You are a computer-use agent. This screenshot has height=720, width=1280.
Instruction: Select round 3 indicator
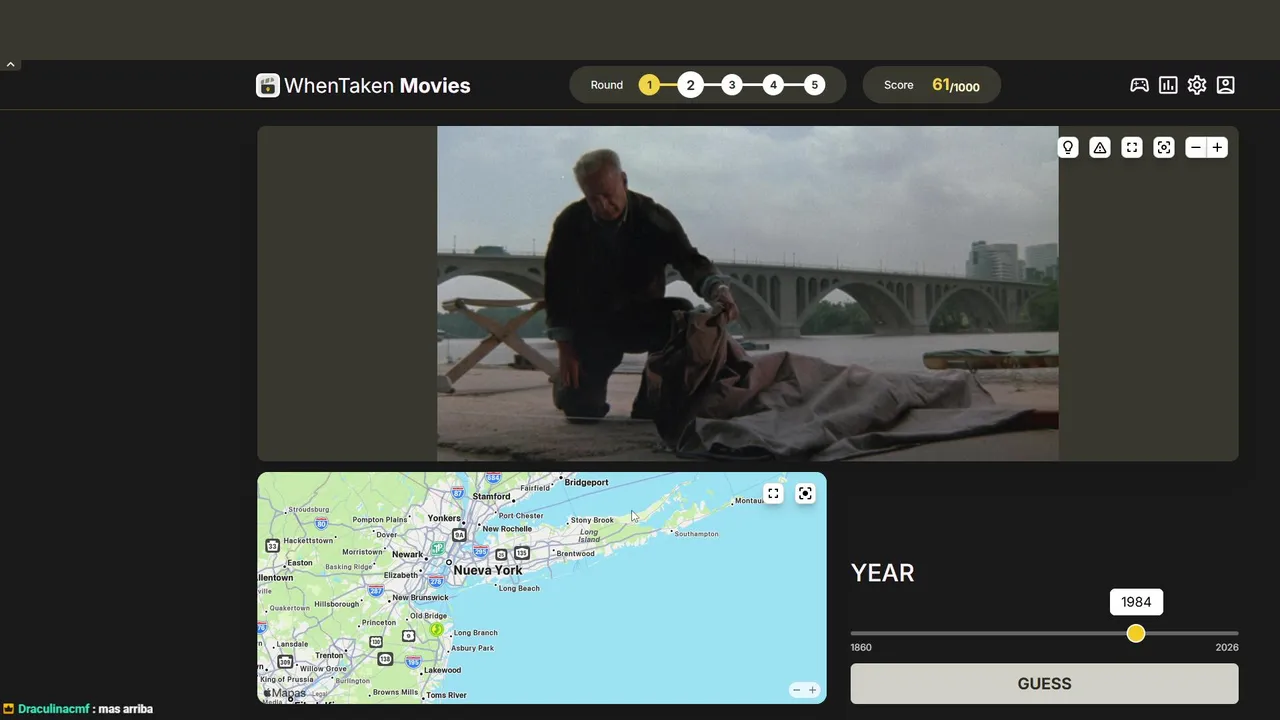point(732,85)
